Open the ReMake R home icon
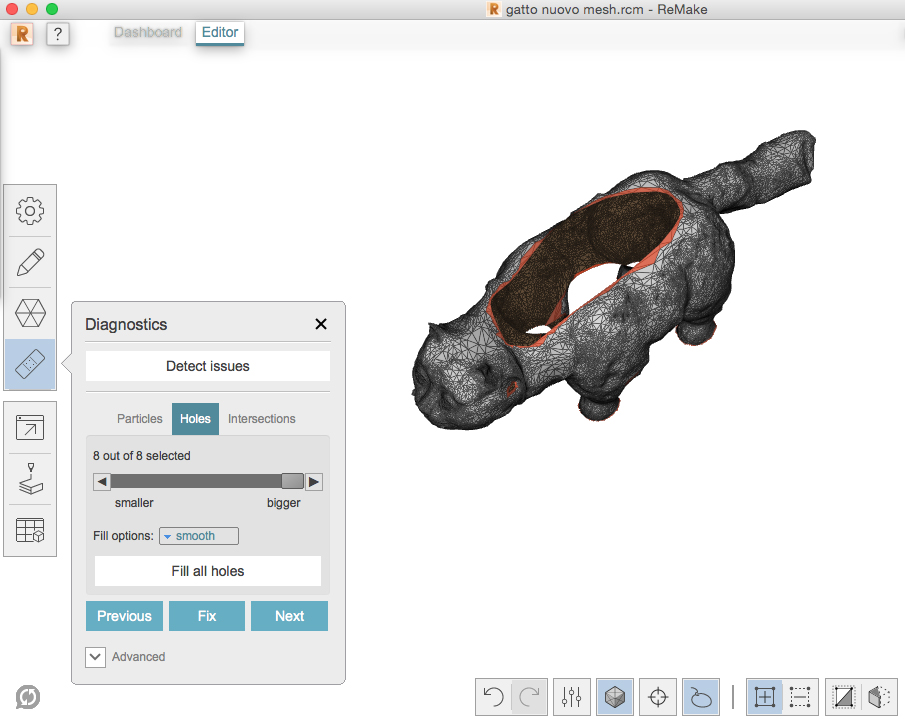Image resolution: width=905 pixels, height=719 pixels. [22, 34]
